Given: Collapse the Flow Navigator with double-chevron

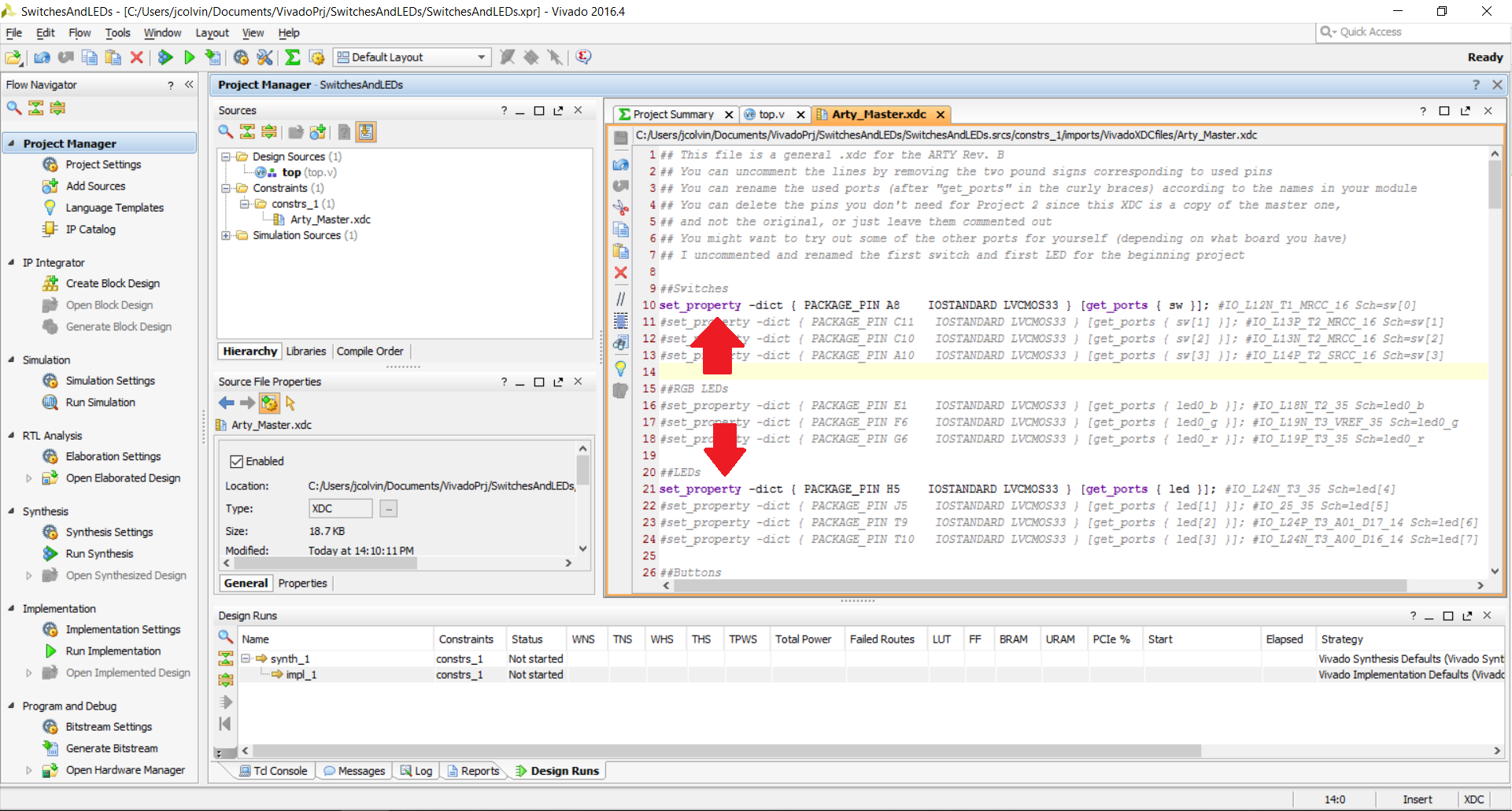Looking at the screenshot, I should click(189, 84).
